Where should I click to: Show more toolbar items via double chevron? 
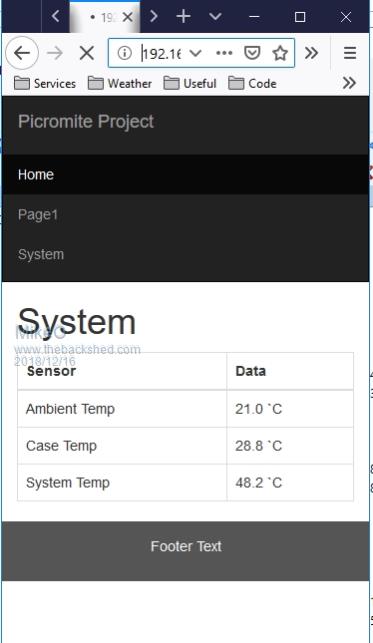click(312, 53)
